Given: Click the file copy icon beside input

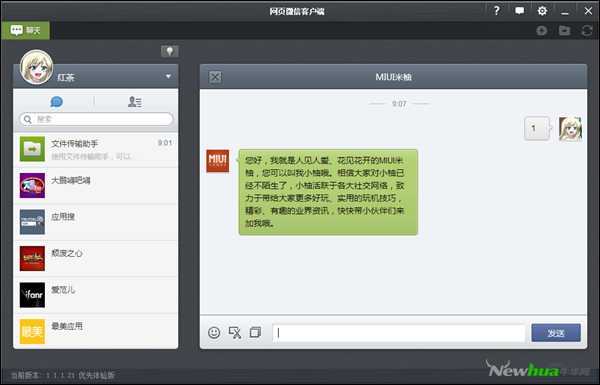Looking at the screenshot, I should coord(255,332).
